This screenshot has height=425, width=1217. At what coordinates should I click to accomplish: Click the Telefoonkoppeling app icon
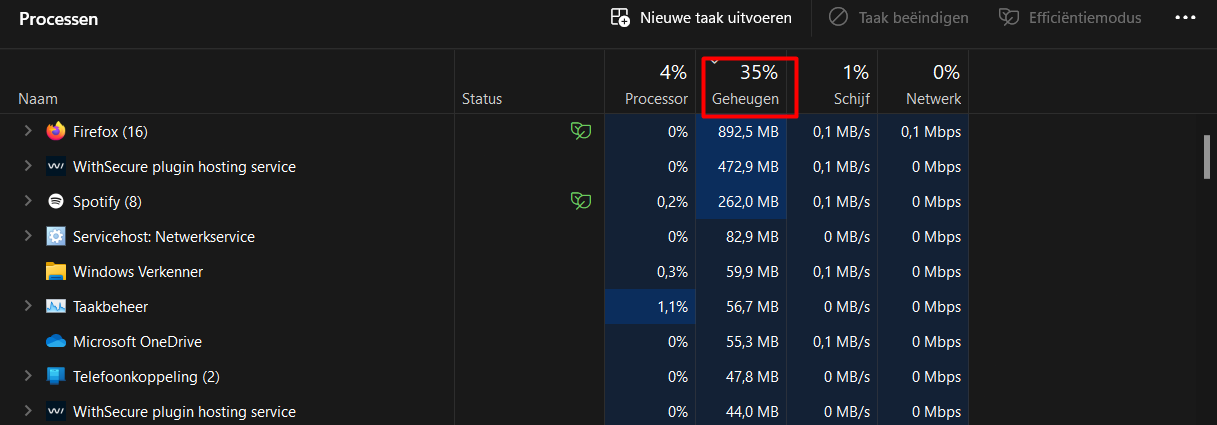coord(56,376)
